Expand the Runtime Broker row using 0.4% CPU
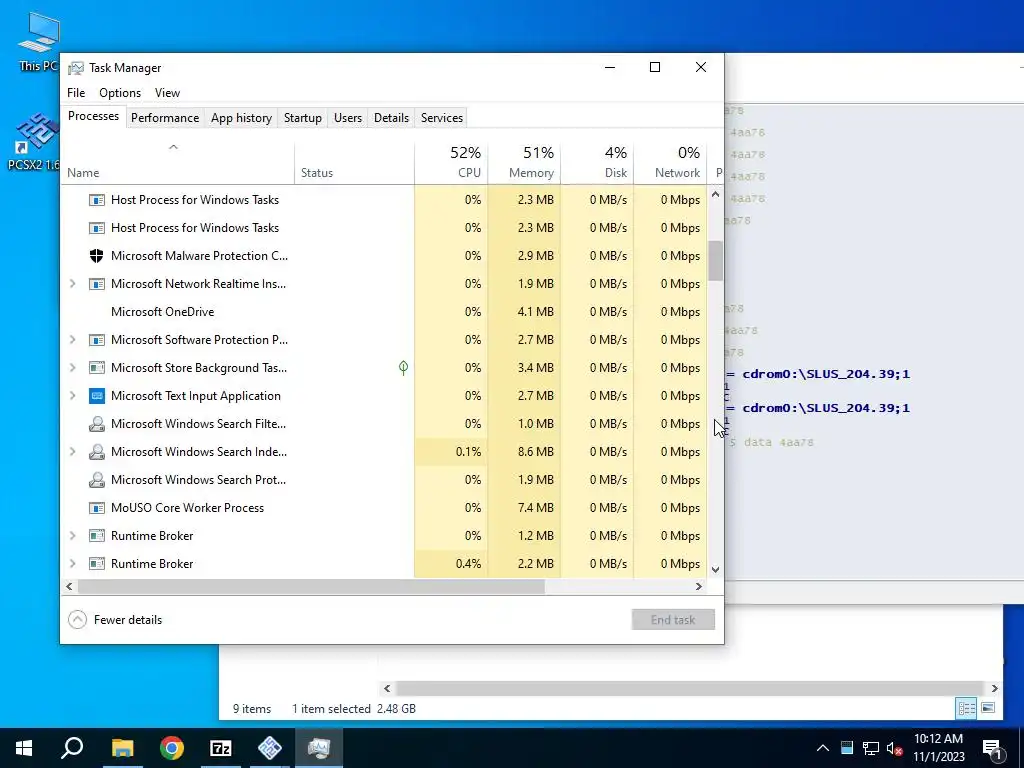Image resolution: width=1024 pixels, height=768 pixels. point(72,564)
